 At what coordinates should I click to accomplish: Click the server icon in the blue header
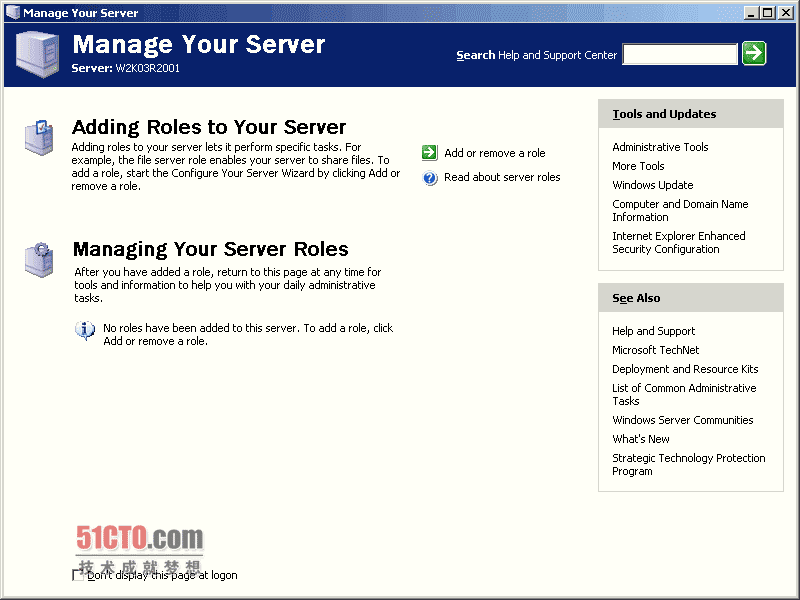(37, 57)
